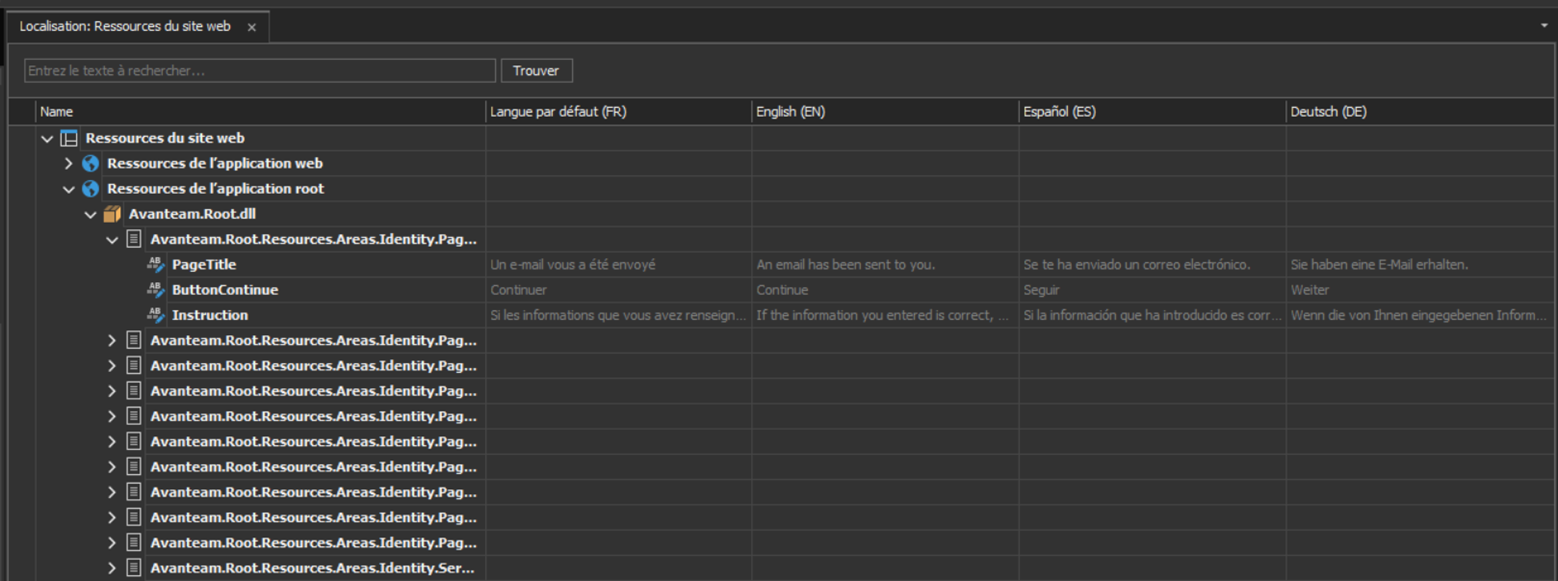1558x581 pixels.
Task: Click the string icon beside ButtonContinue
Action: (156, 290)
